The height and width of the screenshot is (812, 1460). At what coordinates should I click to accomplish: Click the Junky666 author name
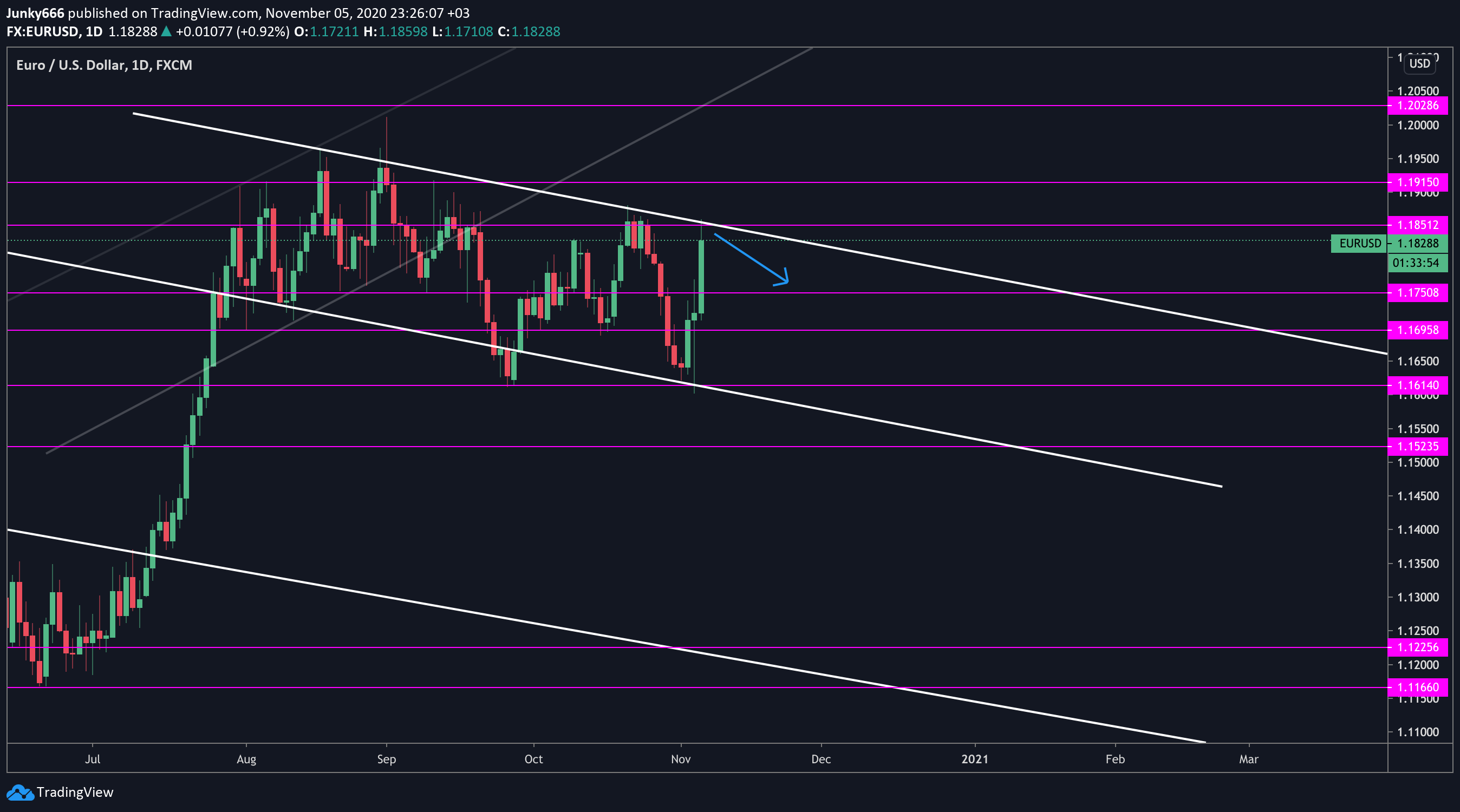(x=35, y=13)
